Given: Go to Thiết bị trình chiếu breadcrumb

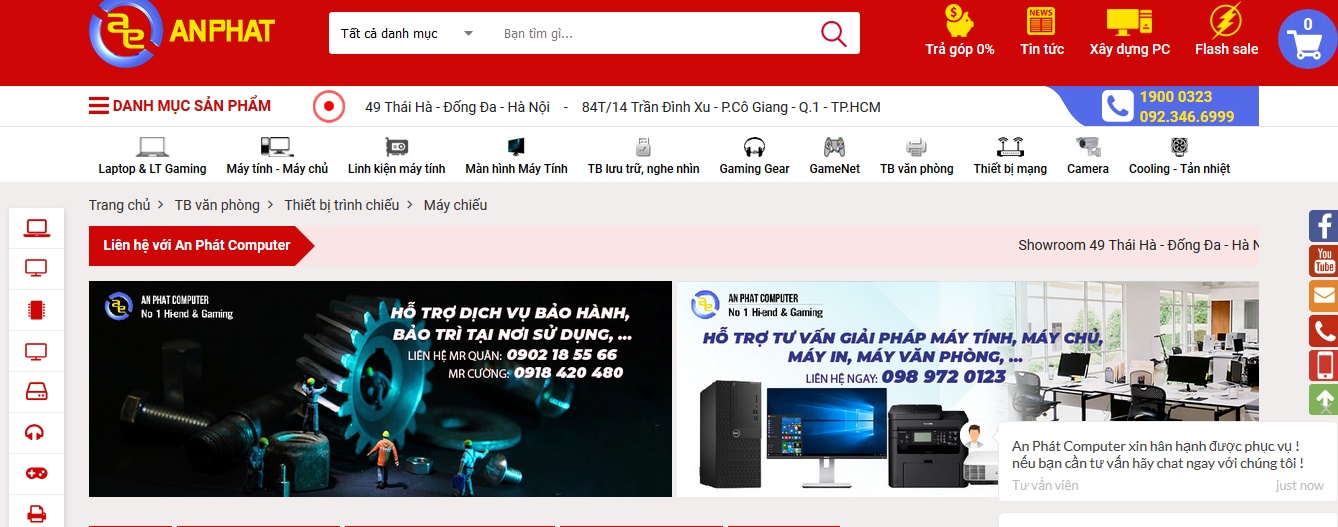Looking at the screenshot, I should click(341, 205).
